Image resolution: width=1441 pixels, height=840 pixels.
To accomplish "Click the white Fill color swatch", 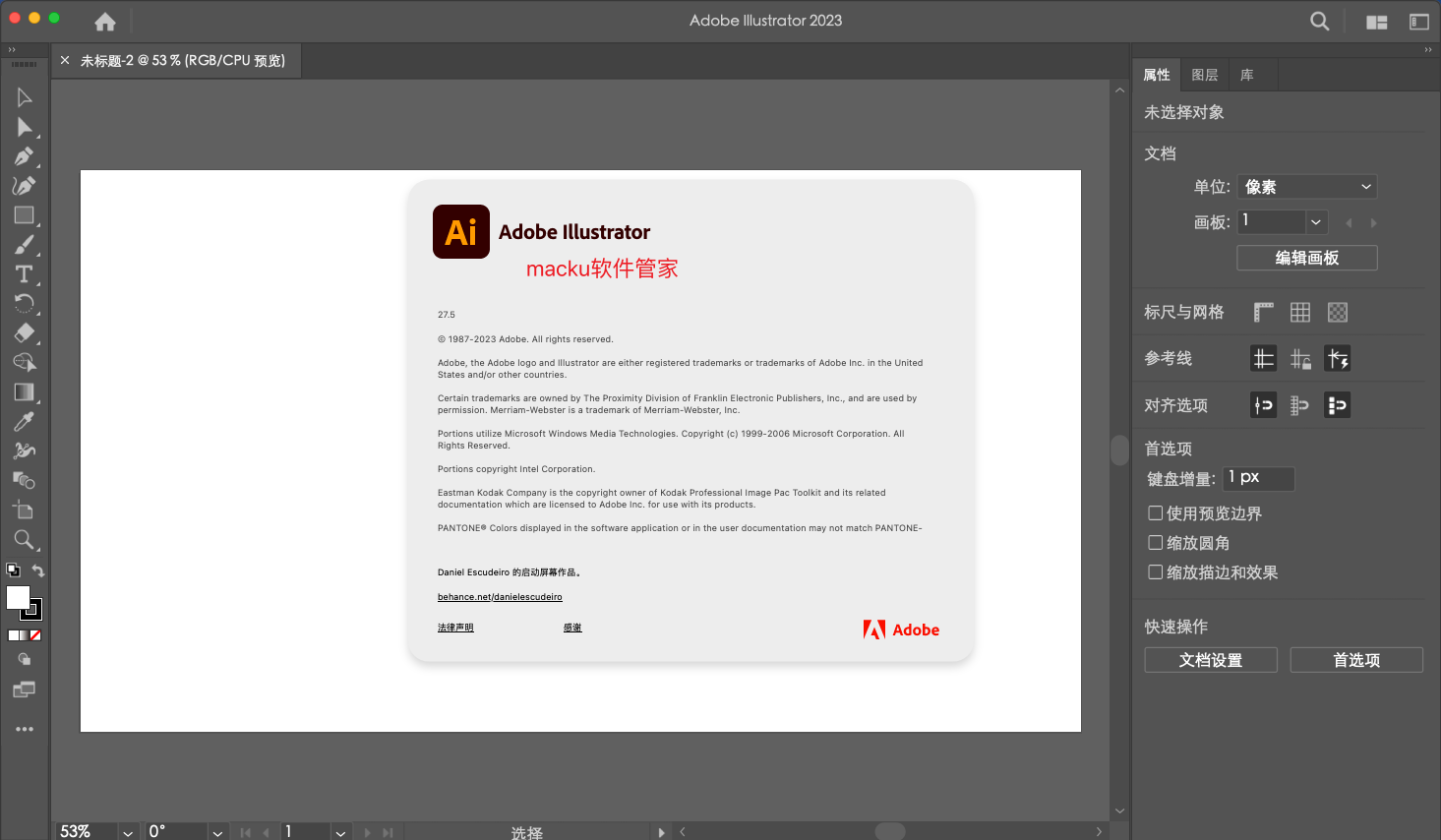I will [18, 597].
